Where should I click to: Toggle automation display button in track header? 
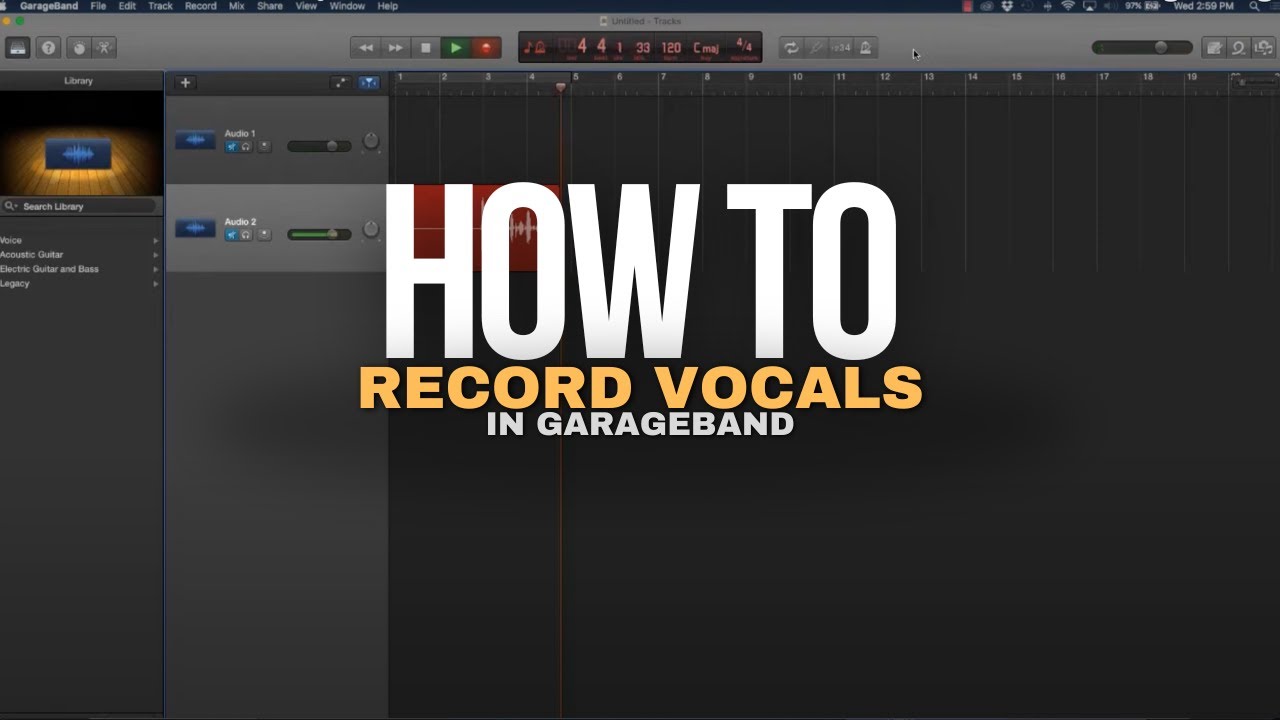coord(341,83)
